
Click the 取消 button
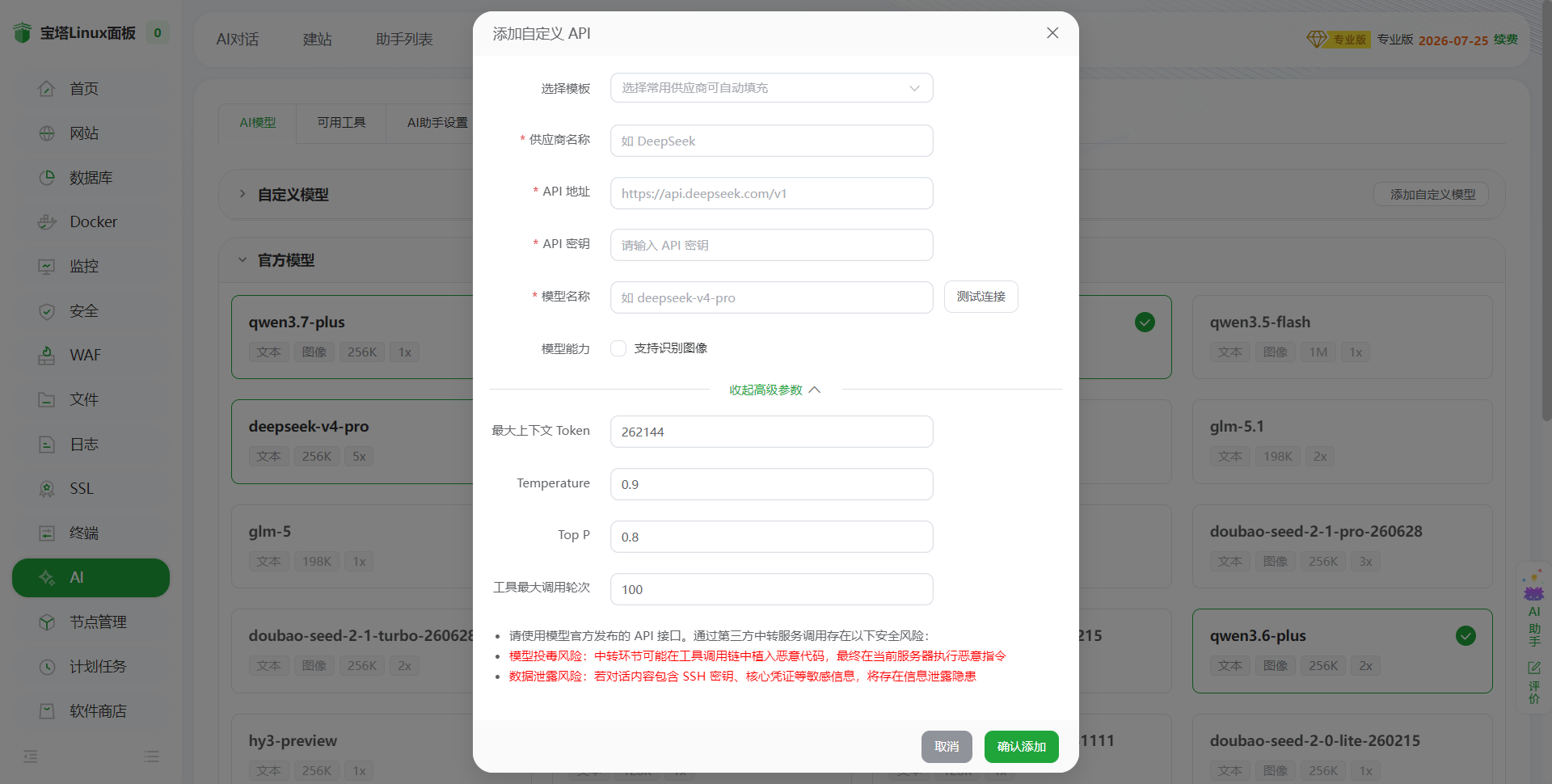tap(947, 747)
